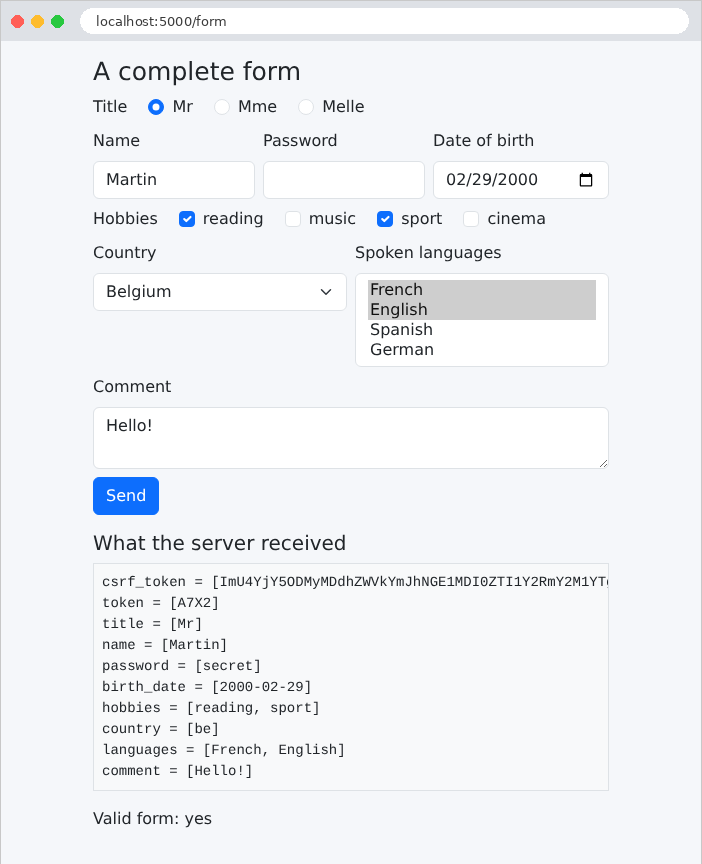Click the 'What the server received' heading
This screenshot has width=702, height=864.
pyautogui.click(x=219, y=543)
